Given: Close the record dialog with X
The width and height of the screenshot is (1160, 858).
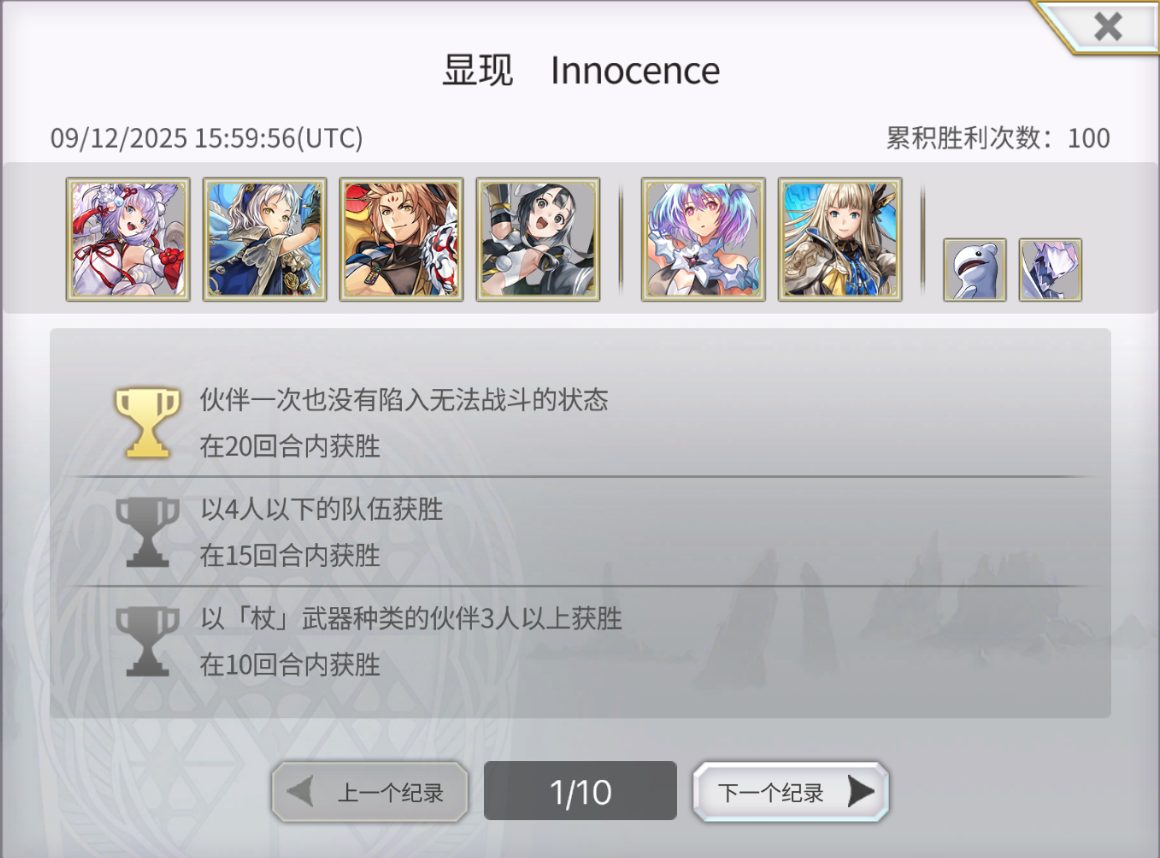Looking at the screenshot, I should point(1107,27).
